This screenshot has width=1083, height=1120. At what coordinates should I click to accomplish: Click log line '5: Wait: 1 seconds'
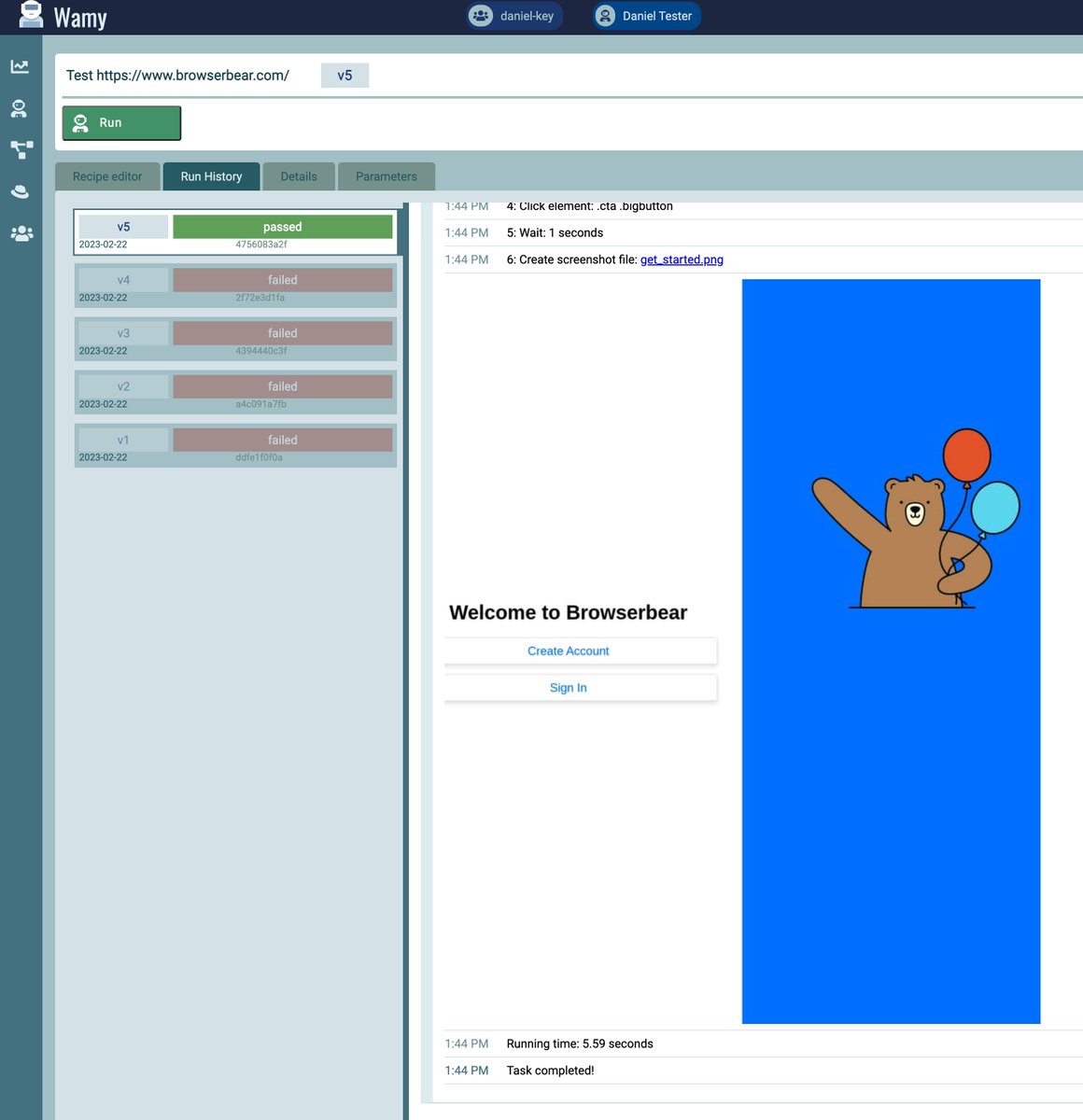point(555,233)
